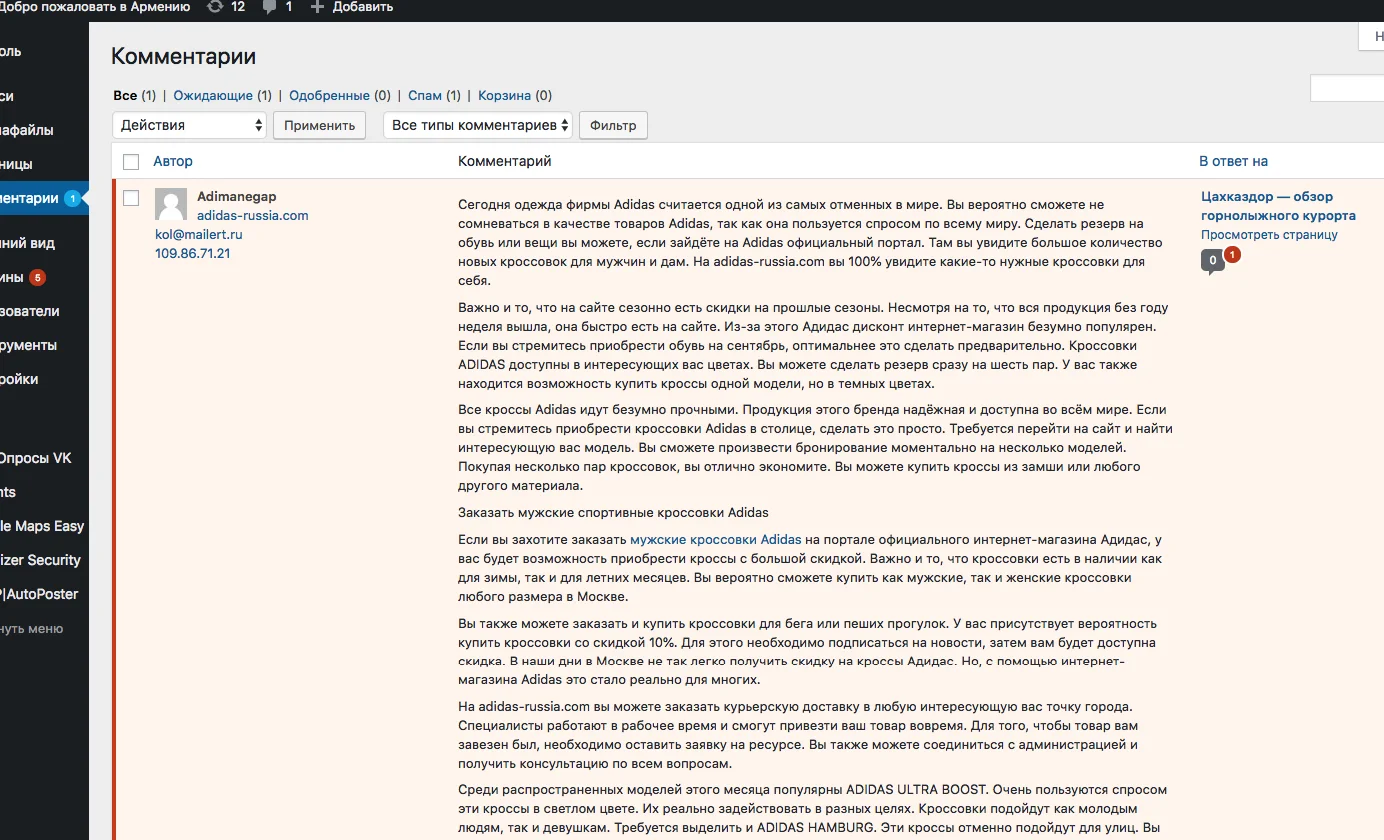Sort comments by the Автор column
1384x840 pixels.
pyautogui.click(x=173, y=161)
